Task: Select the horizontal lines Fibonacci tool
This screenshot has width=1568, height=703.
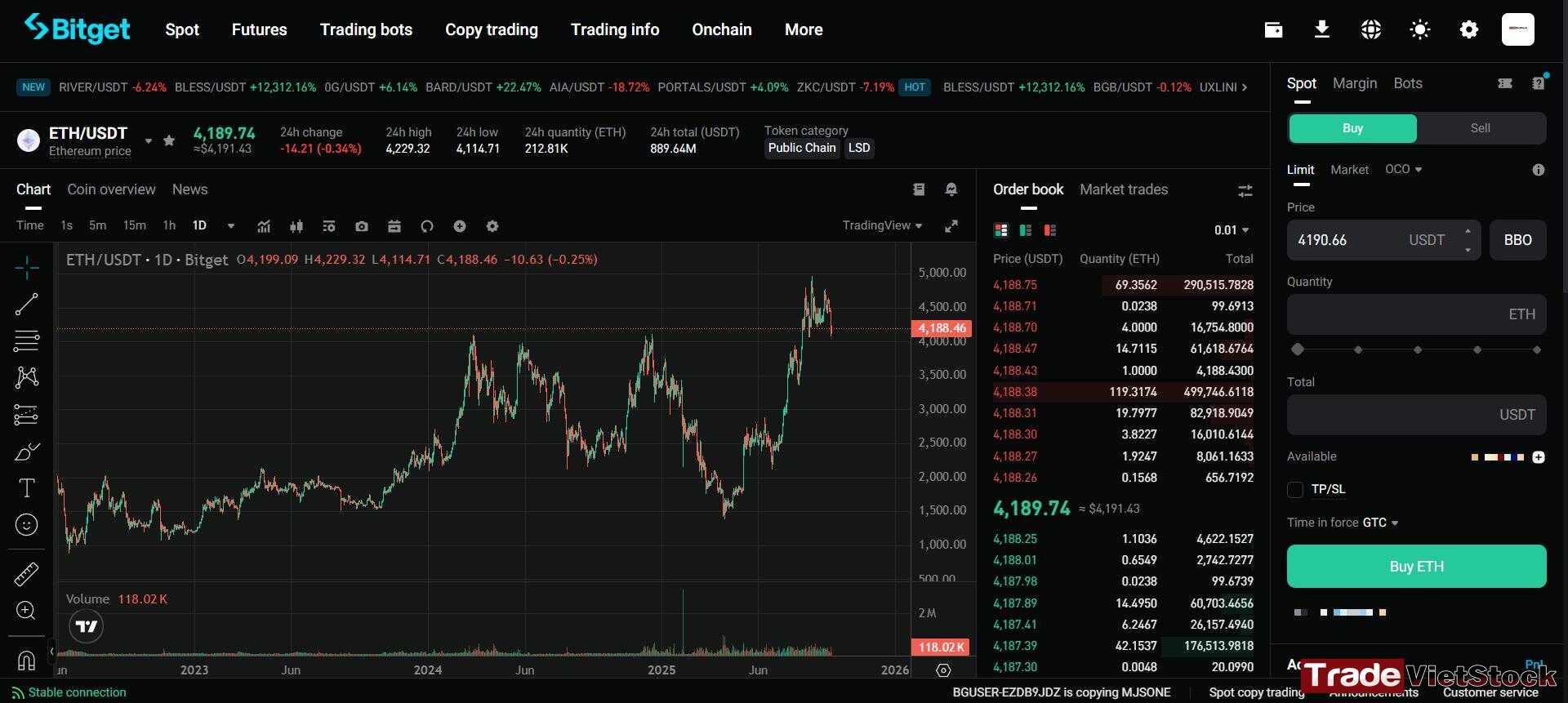Action: pyautogui.click(x=26, y=340)
